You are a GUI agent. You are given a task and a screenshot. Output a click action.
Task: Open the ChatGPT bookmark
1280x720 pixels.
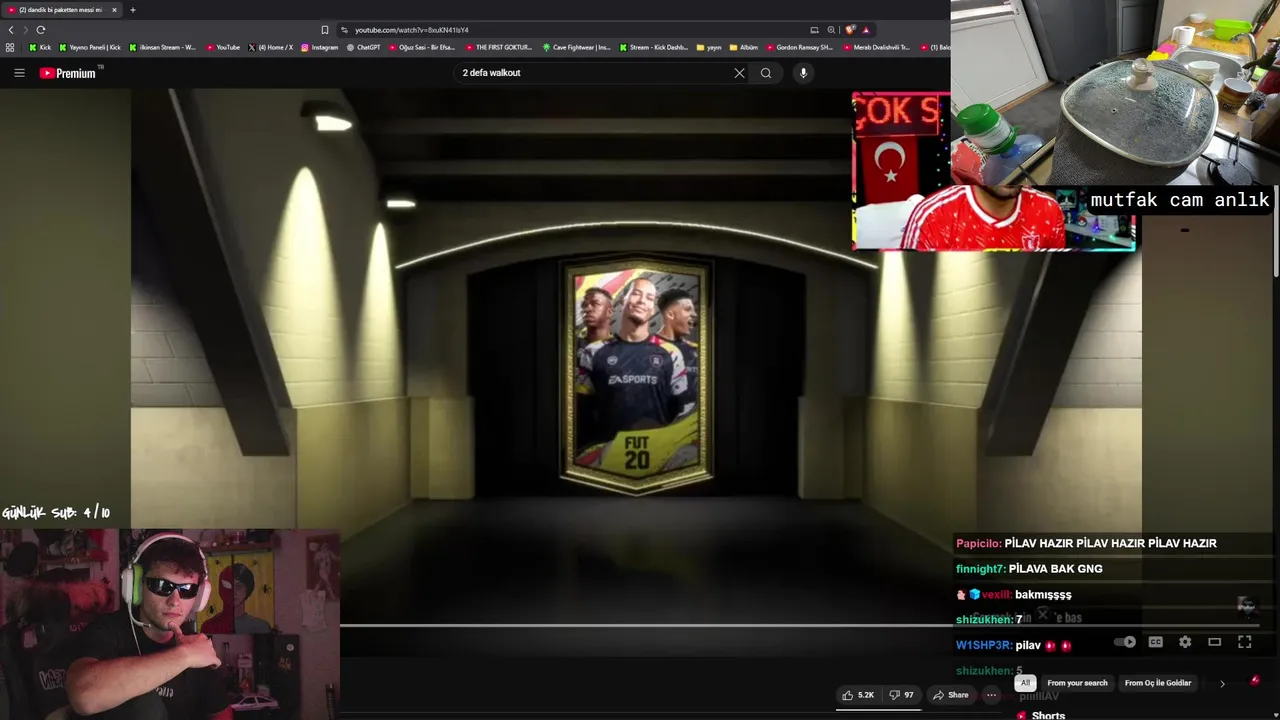364,47
